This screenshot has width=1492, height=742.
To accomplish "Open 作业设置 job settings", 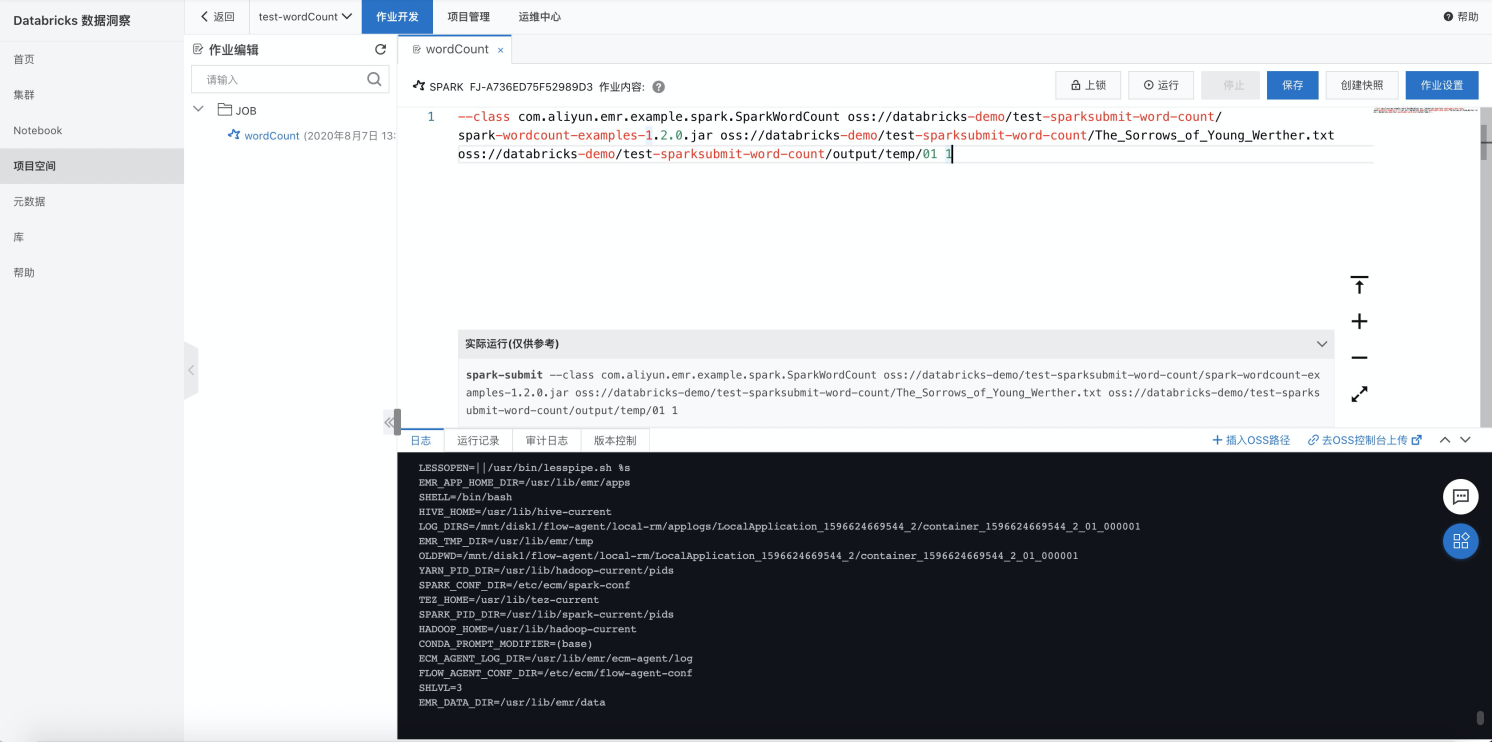I will pos(1442,85).
